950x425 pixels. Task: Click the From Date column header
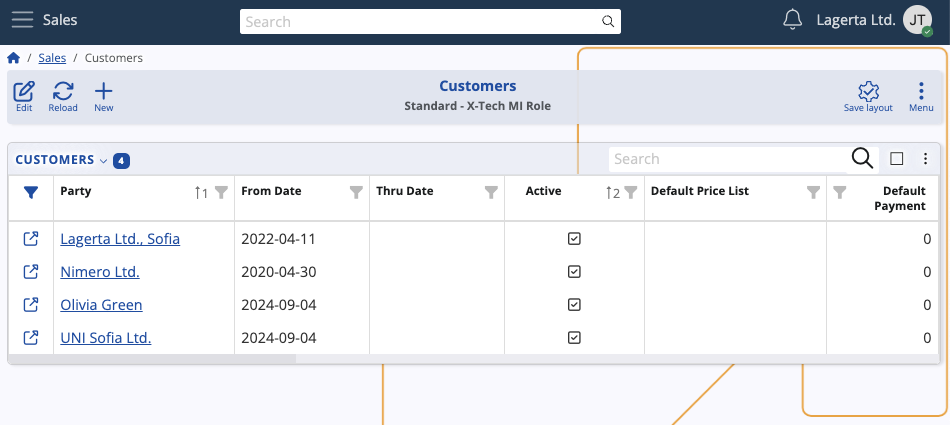271,191
